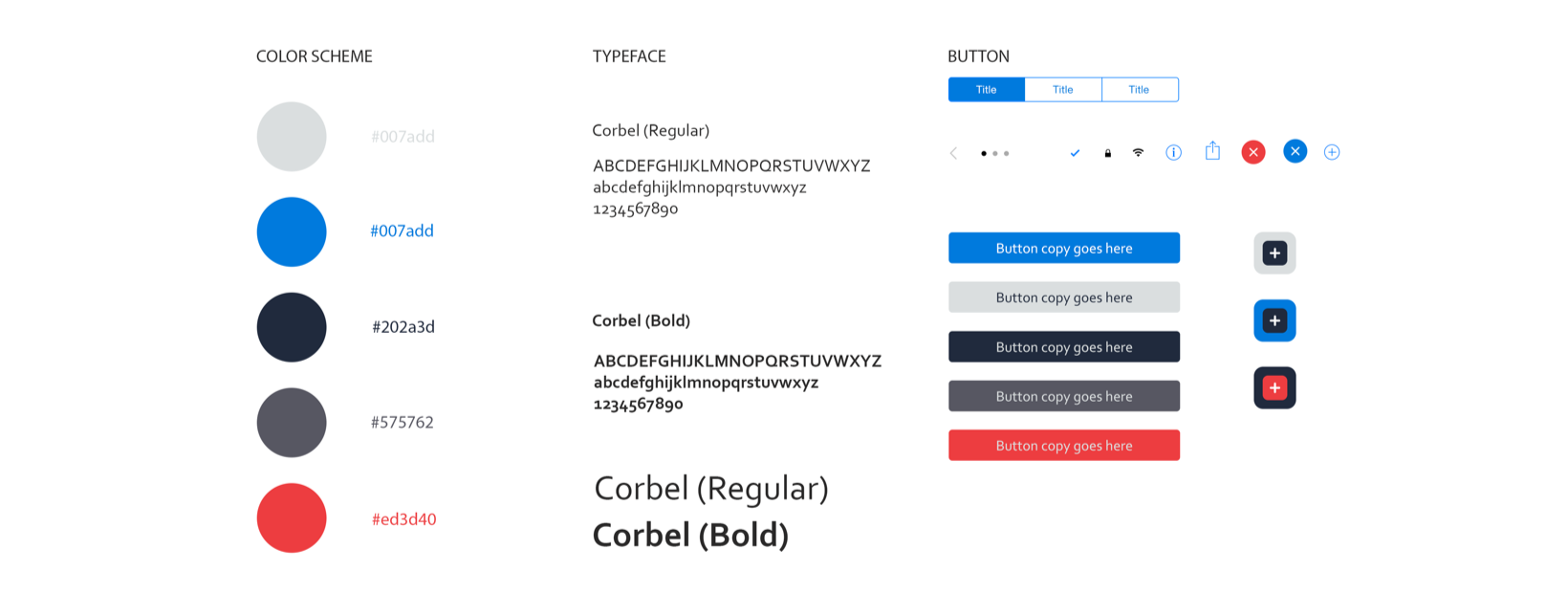
Task: Click the dark navy 'Button copy goes here' button
Action: (x=1064, y=347)
